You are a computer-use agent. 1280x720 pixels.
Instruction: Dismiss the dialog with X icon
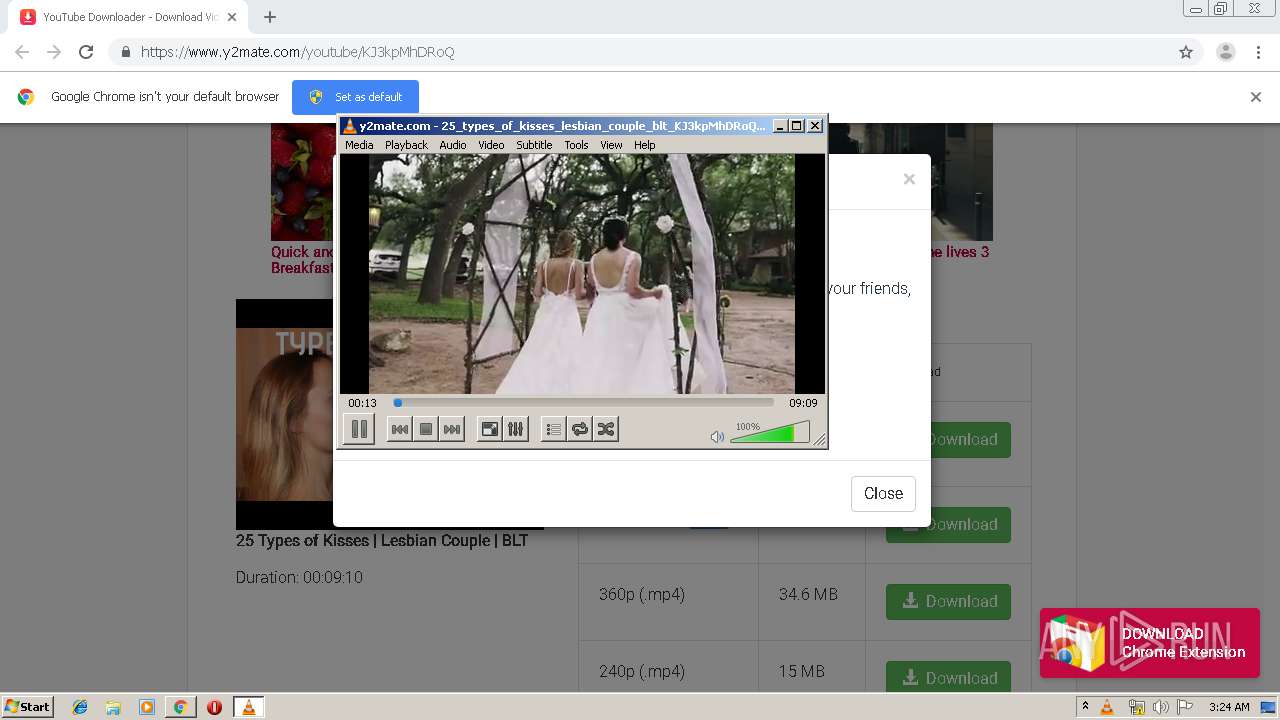pos(909,179)
